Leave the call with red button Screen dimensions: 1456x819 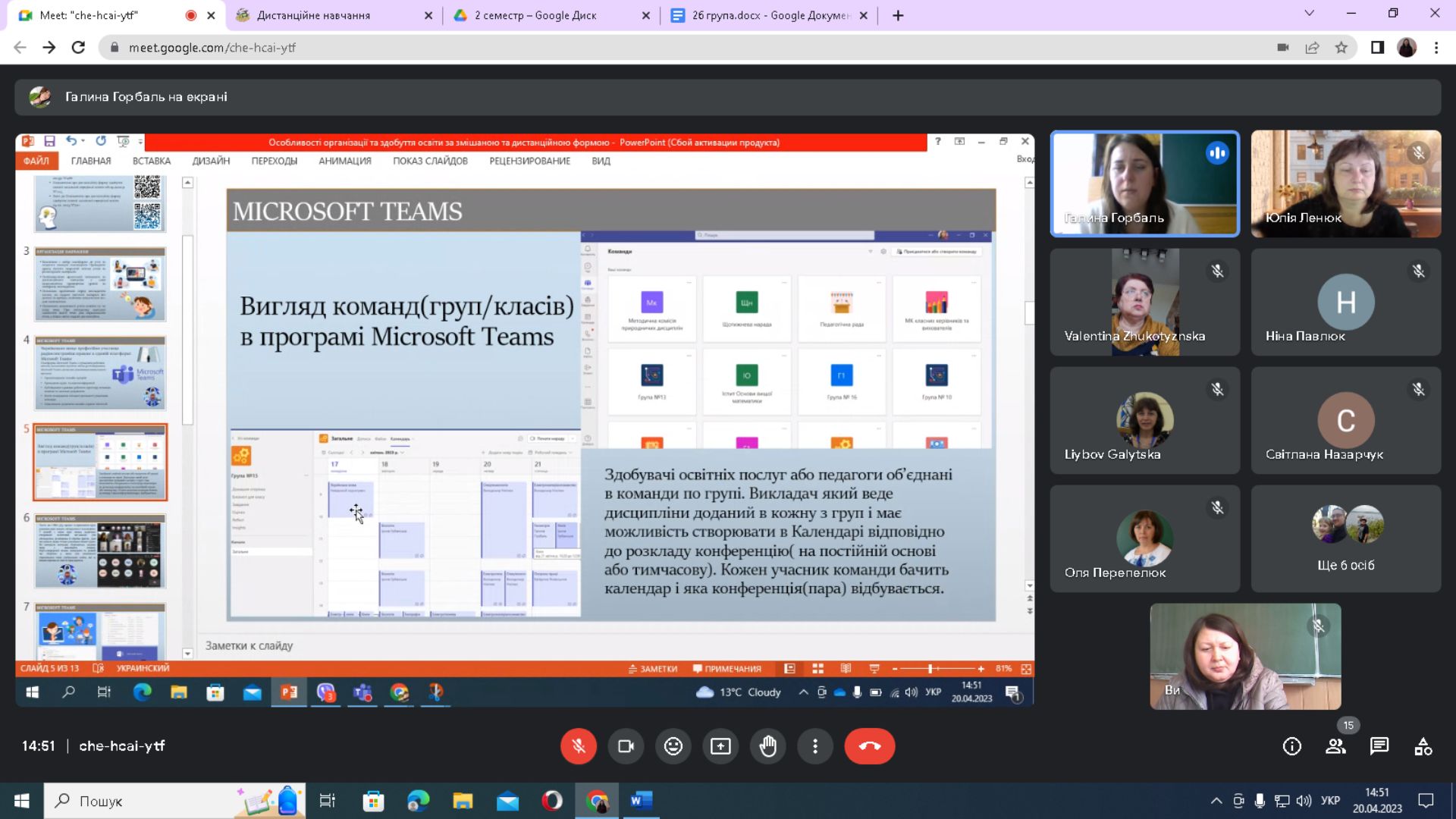[x=870, y=746]
